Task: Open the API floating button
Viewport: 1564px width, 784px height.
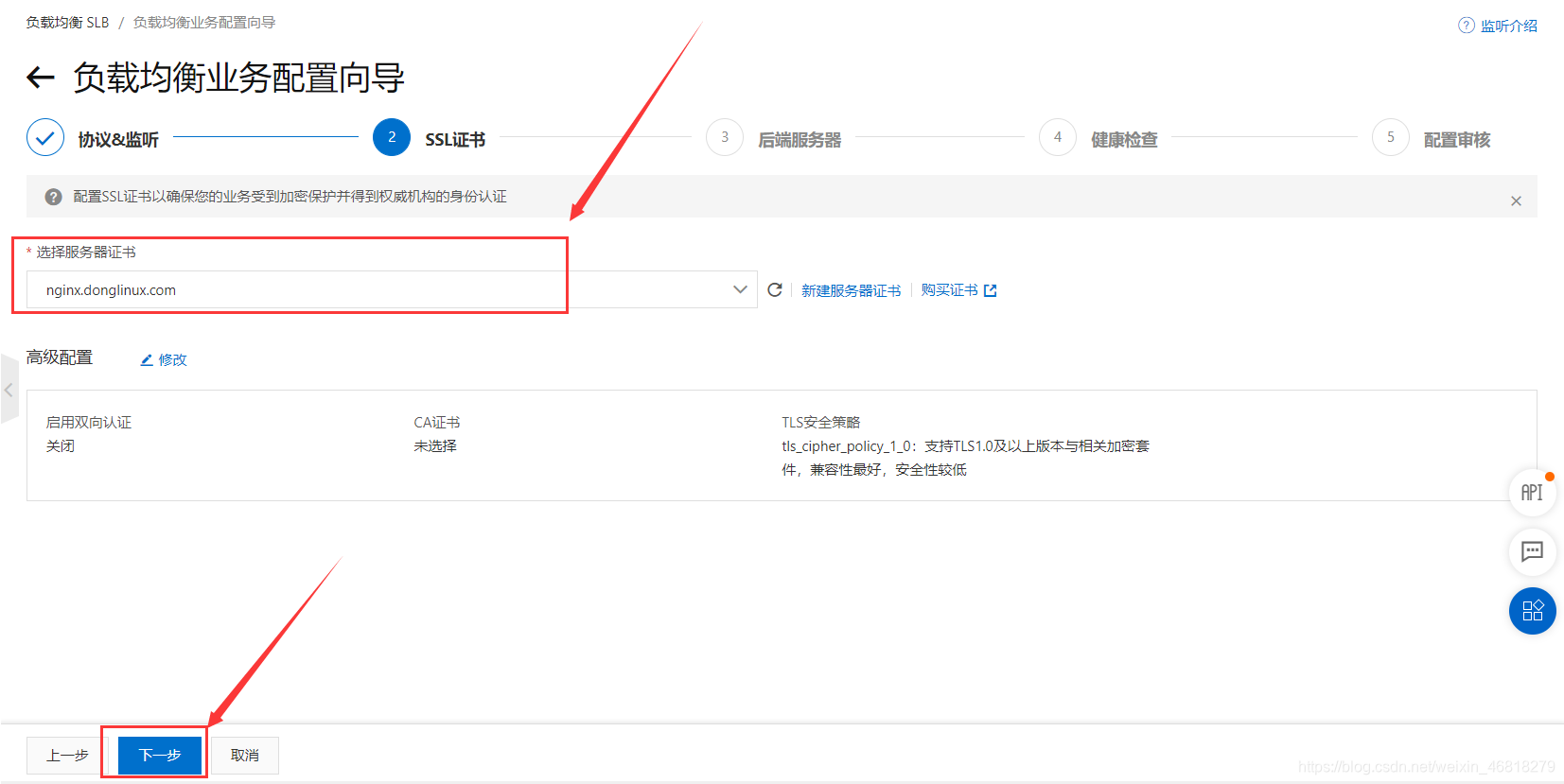Action: [1532, 493]
